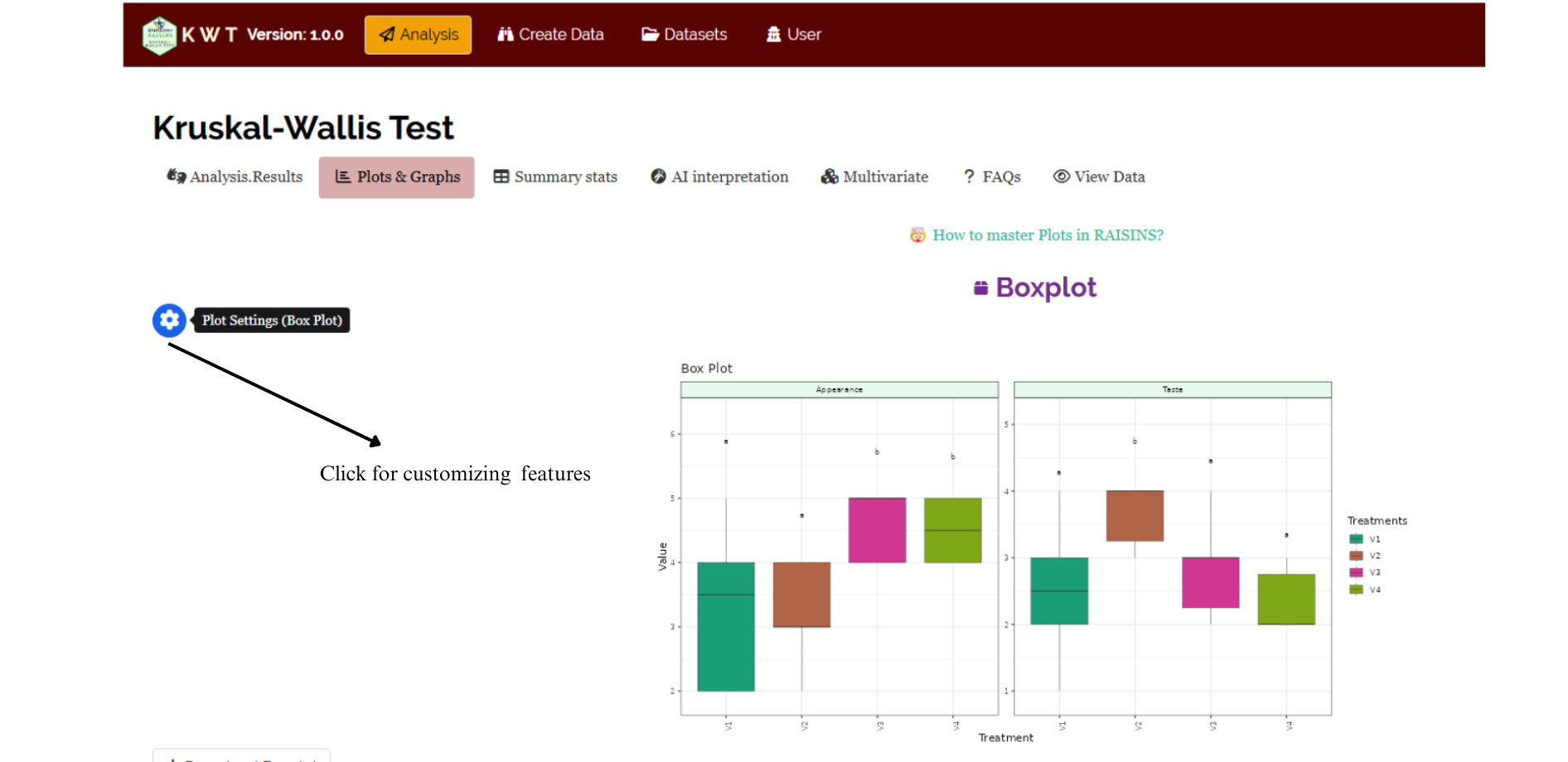Open the AI interpretation tab
This screenshot has height=762, width=1568.
tap(719, 176)
